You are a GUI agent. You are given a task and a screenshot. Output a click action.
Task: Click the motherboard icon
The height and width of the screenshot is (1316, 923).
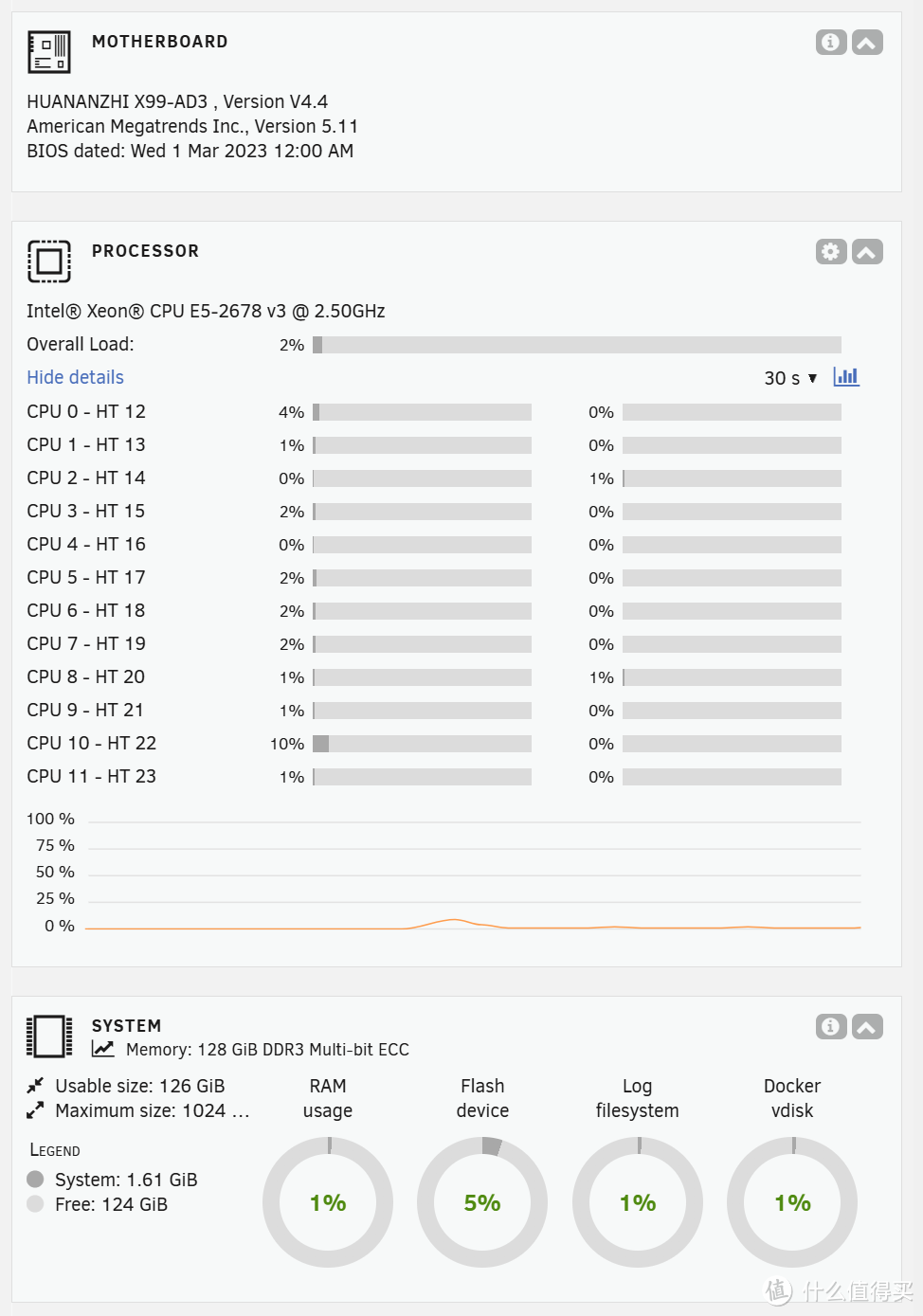pyautogui.click(x=49, y=52)
